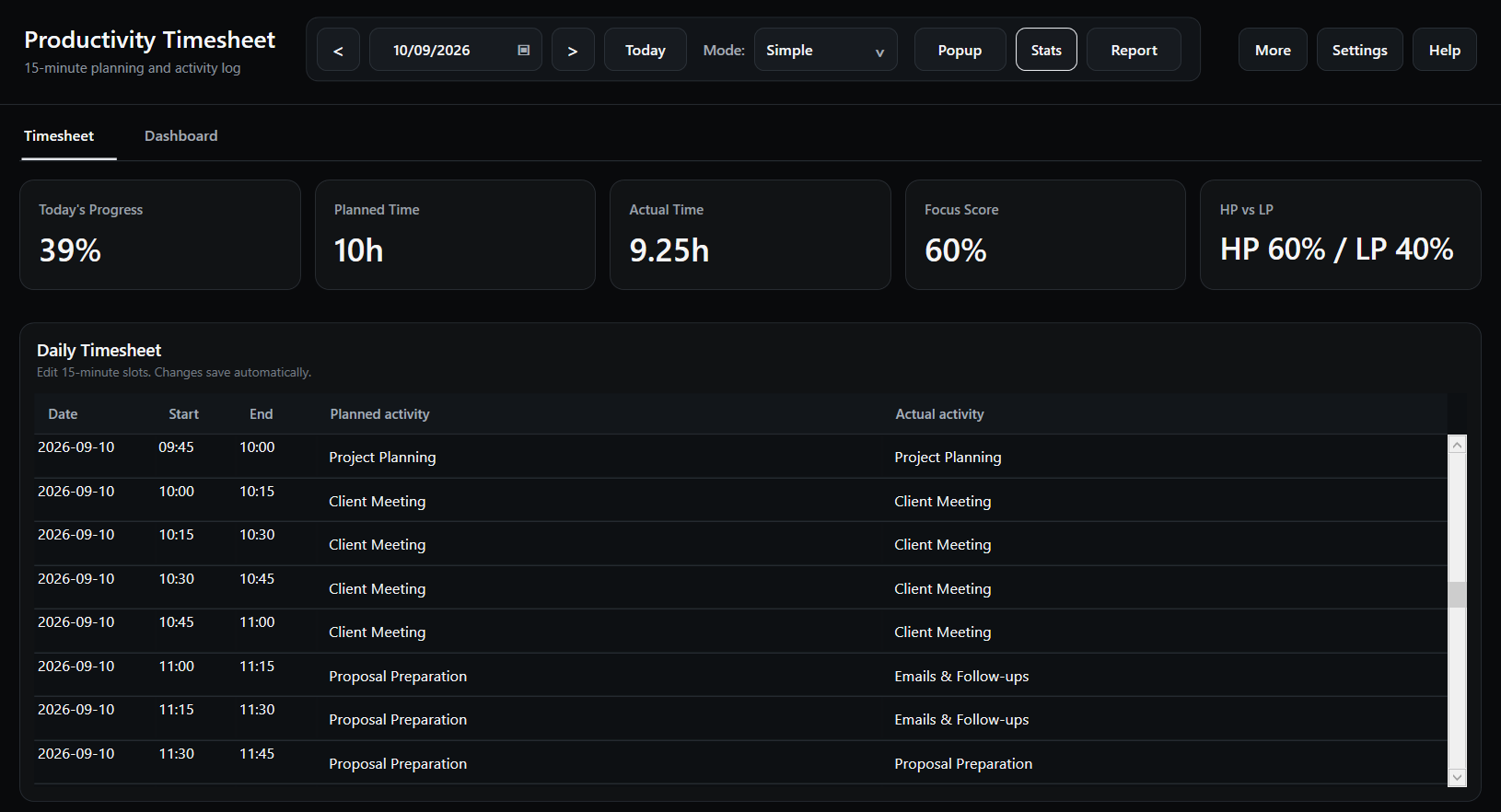Select the Timesheet tab
1501x812 pixels.
tap(59, 136)
